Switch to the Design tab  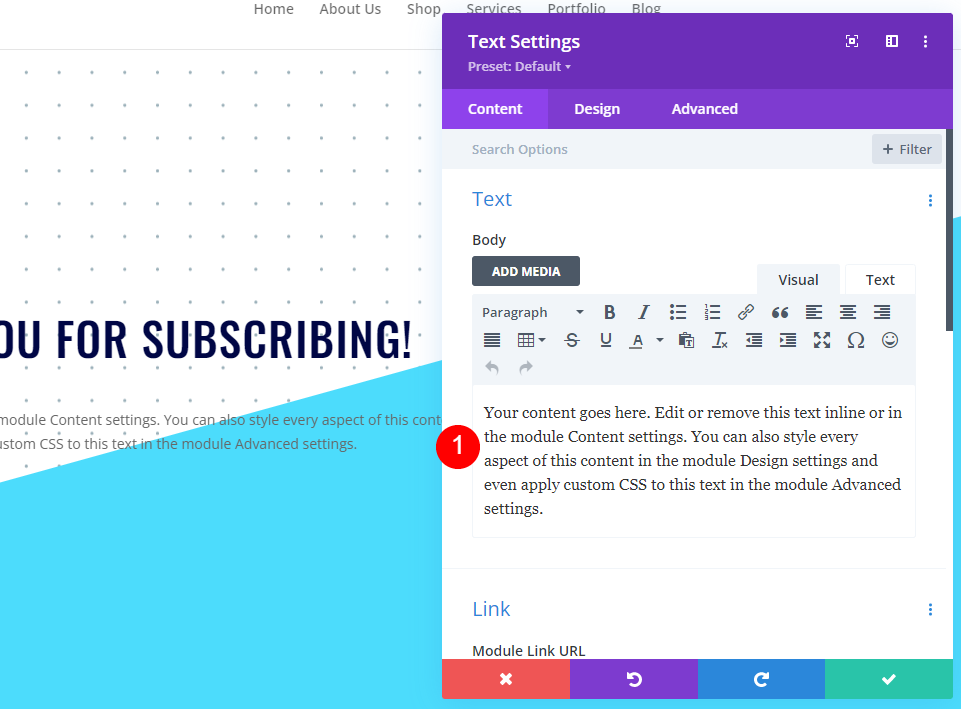(x=597, y=109)
